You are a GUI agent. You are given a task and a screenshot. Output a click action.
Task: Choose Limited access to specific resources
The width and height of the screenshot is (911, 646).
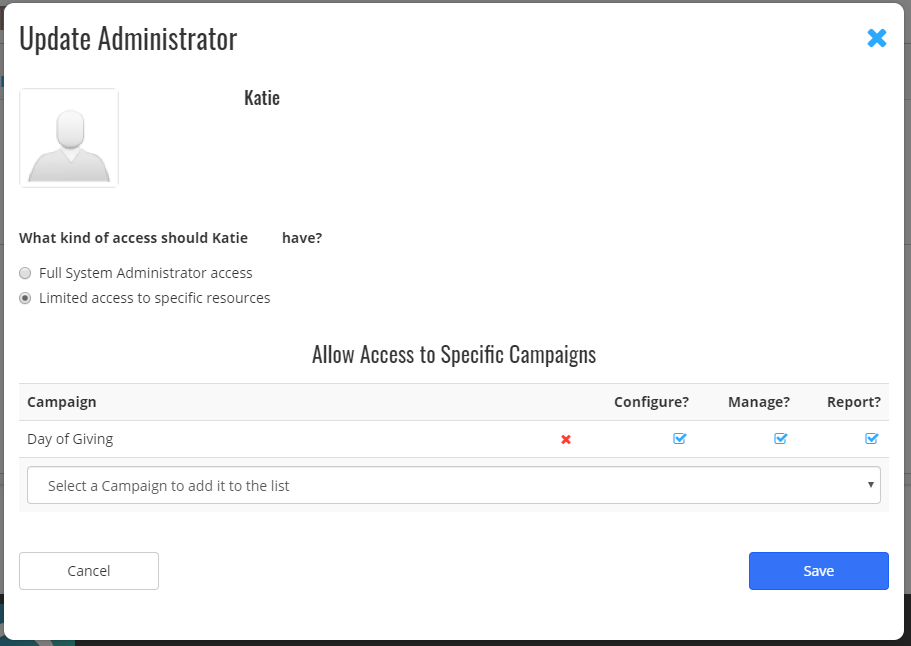[25, 297]
